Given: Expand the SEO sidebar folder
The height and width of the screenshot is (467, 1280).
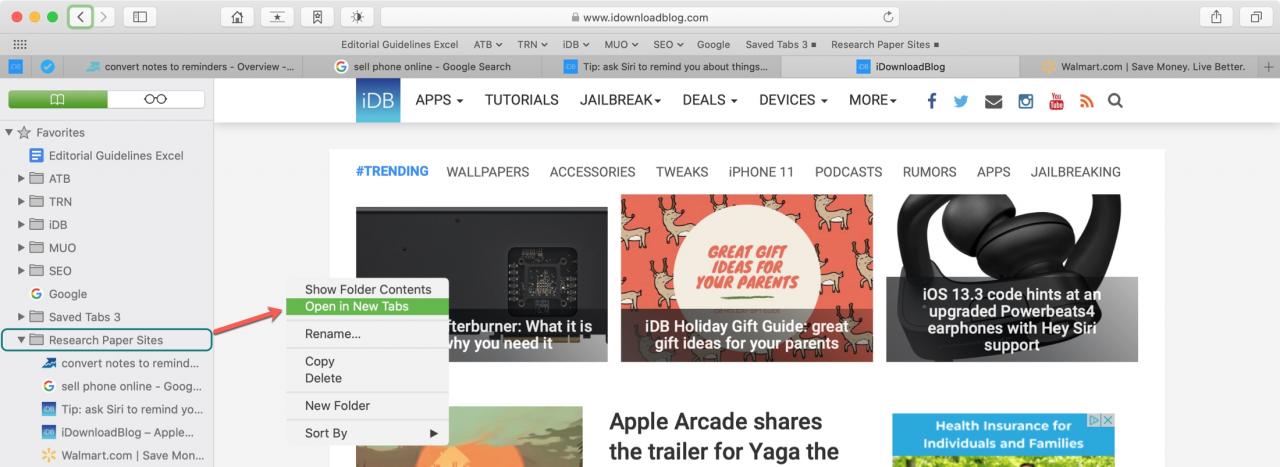Looking at the screenshot, I should (21, 270).
